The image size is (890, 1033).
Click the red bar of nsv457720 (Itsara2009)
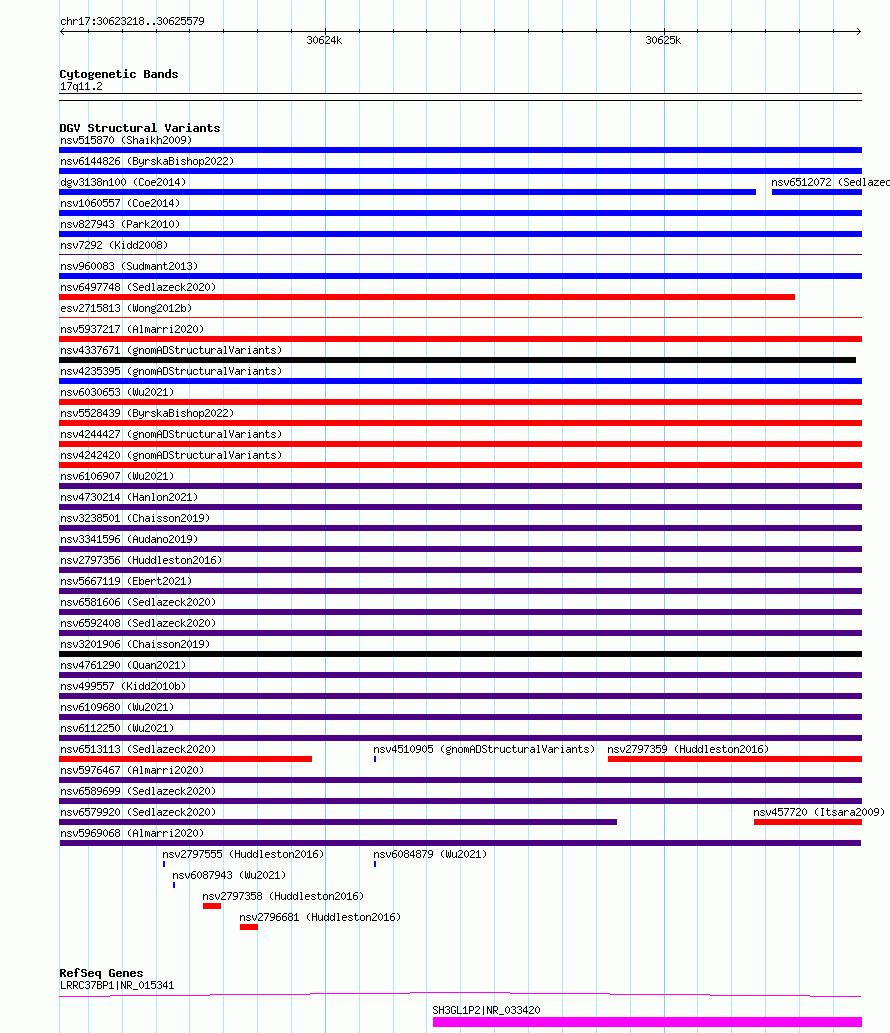click(x=808, y=822)
